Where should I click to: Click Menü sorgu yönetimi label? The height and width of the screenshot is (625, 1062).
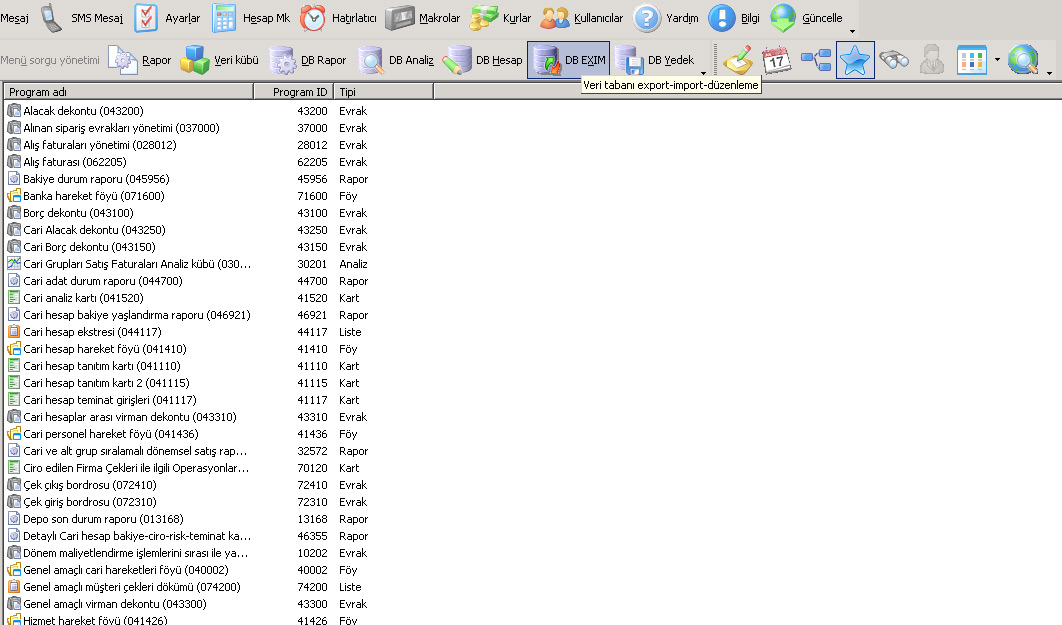pyautogui.click(x=50, y=60)
